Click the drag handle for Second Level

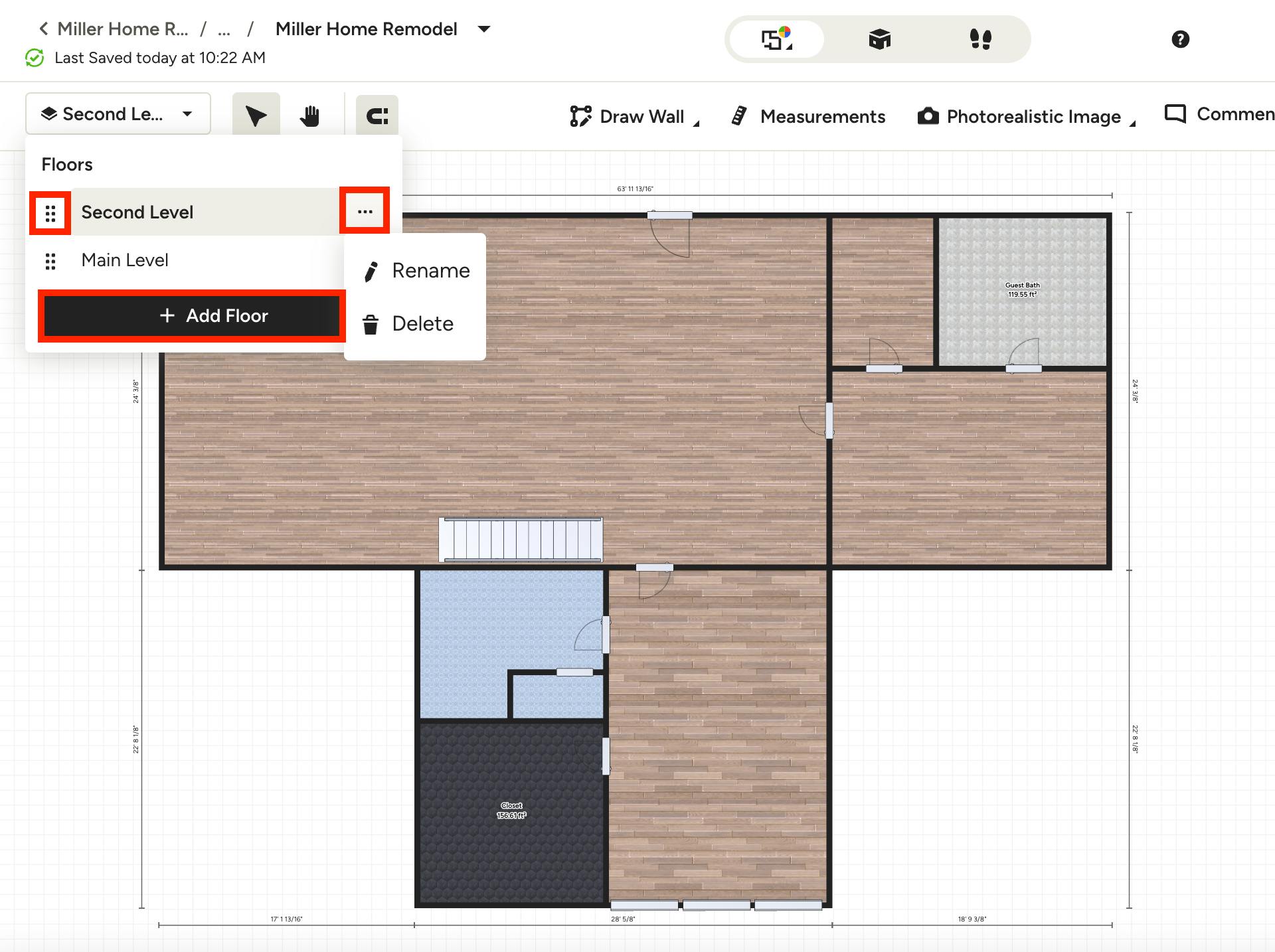point(50,213)
